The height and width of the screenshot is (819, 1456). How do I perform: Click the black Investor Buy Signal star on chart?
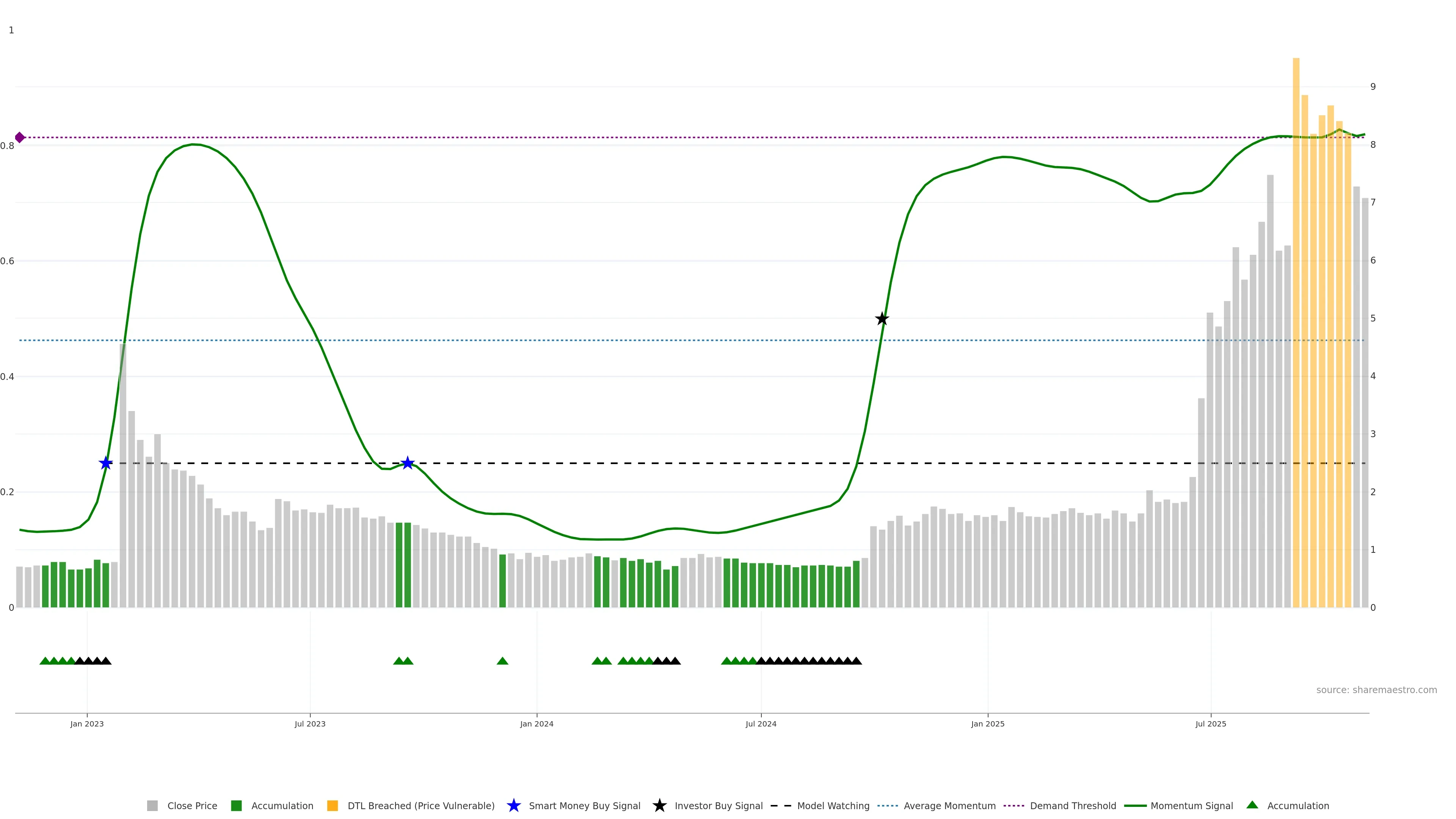pos(882,319)
